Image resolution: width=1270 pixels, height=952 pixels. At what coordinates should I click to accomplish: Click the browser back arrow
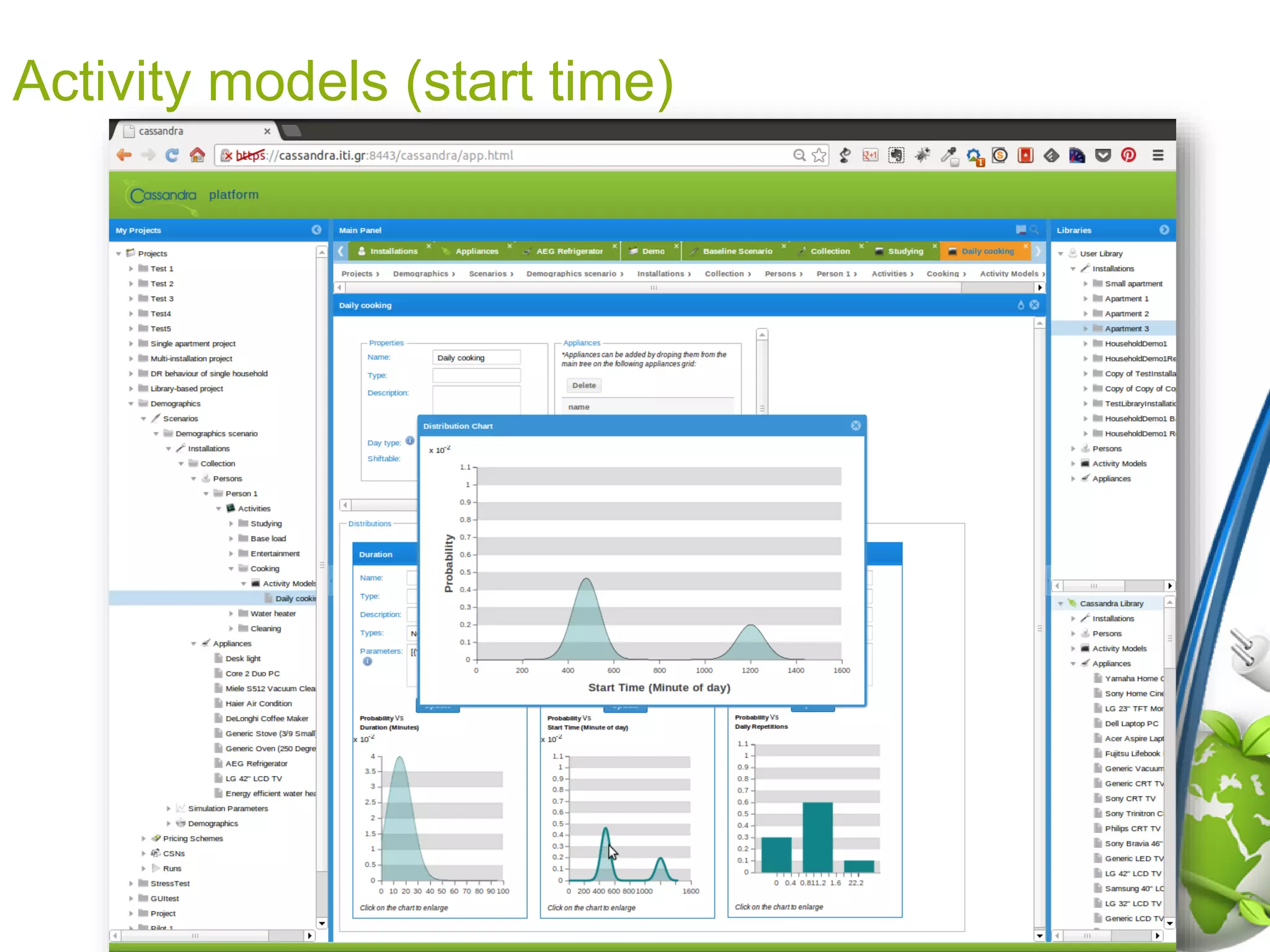124,155
